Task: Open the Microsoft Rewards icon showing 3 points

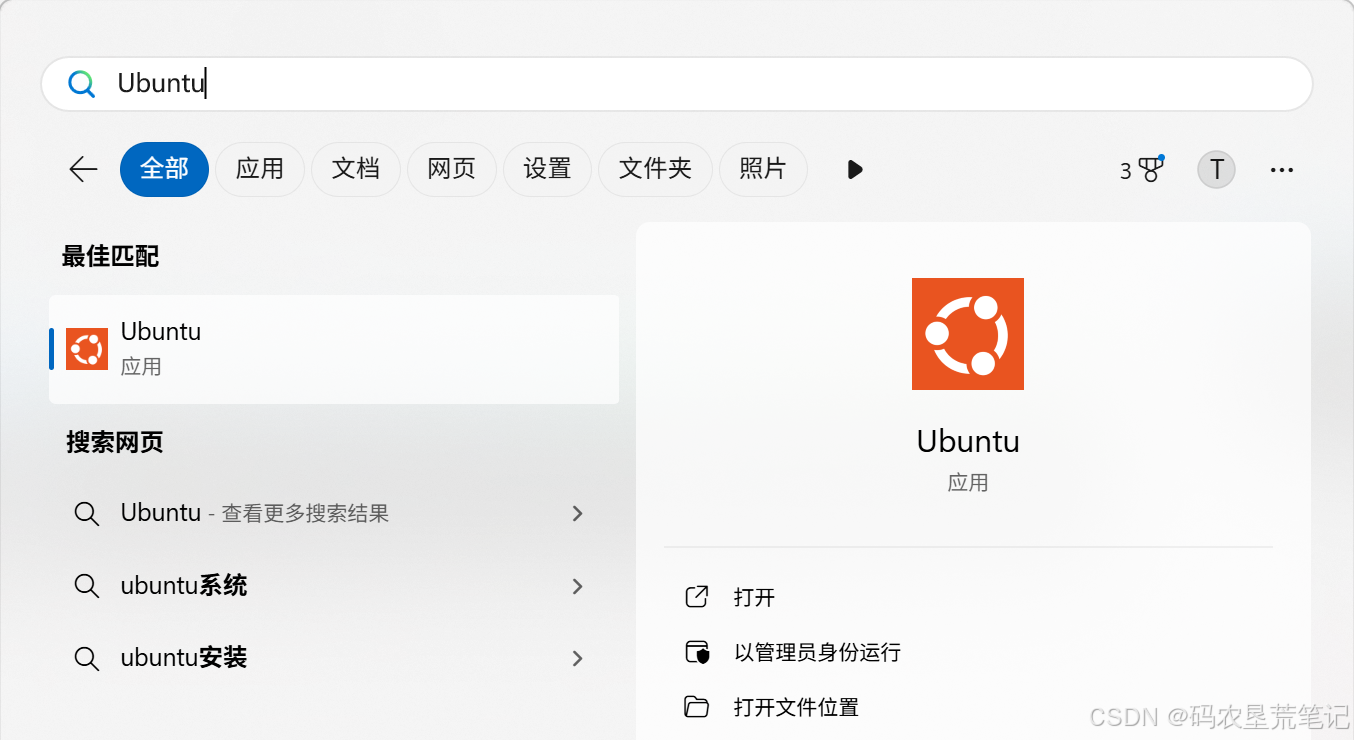Action: pos(1141,169)
